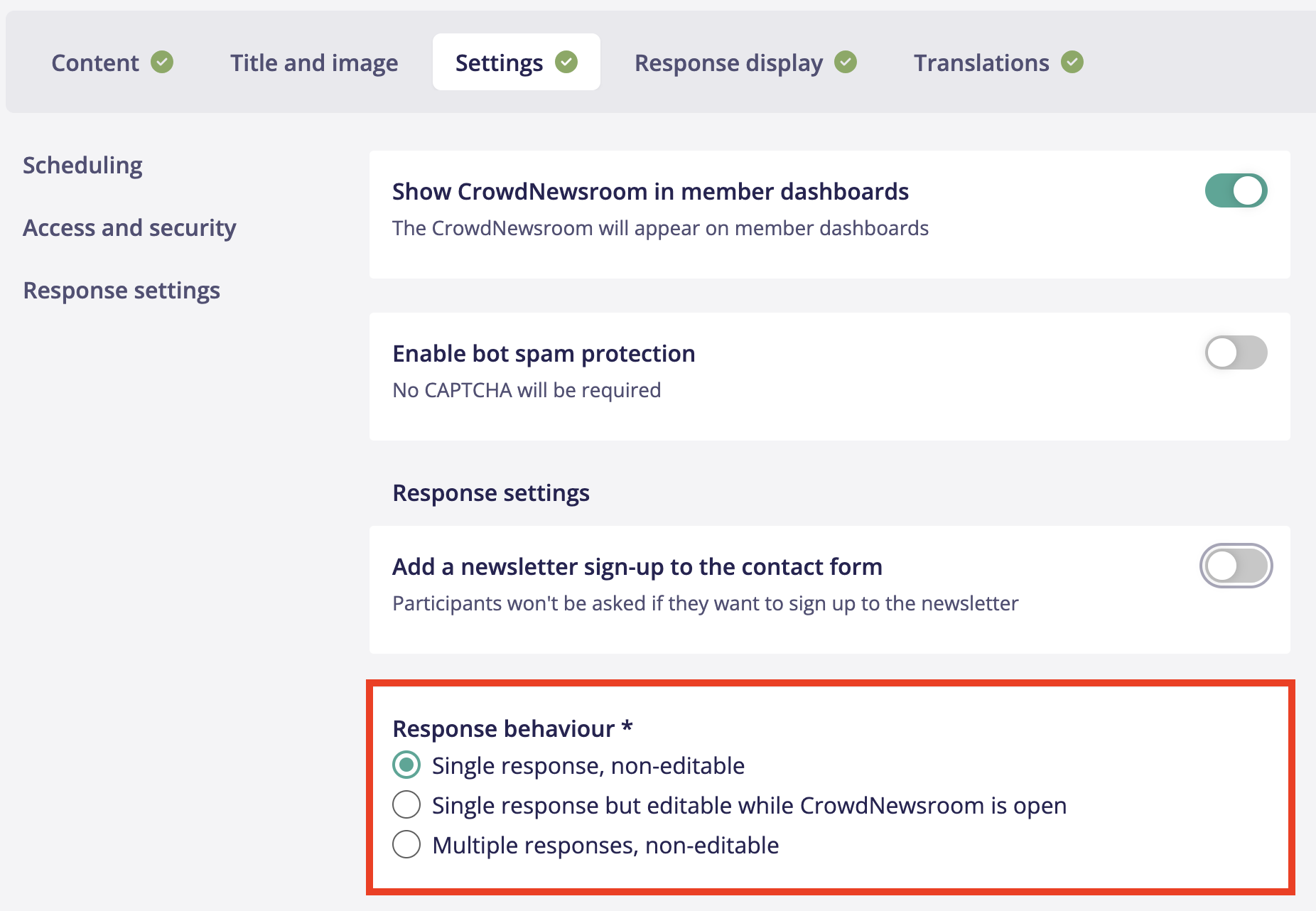
Task: Click the green checkmark beside Content
Action: pos(162,62)
